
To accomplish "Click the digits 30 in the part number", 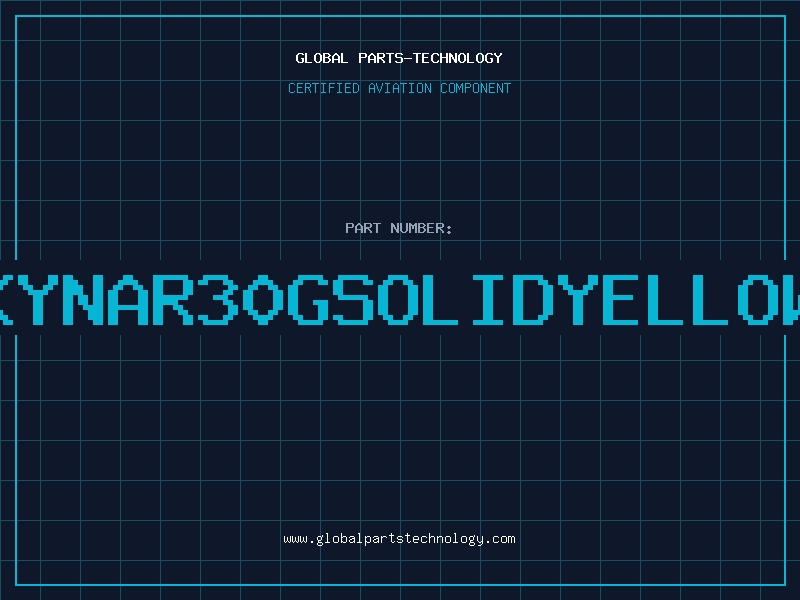I will coord(241,300).
